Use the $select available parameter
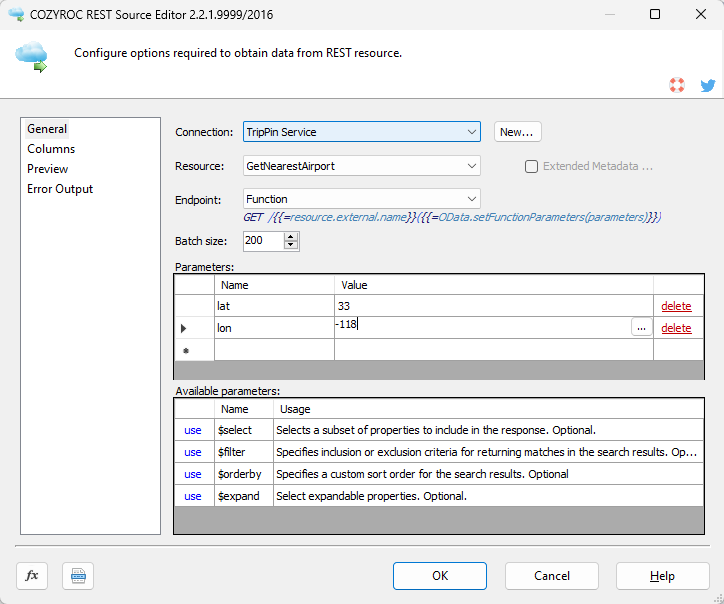The width and height of the screenshot is (724, 604). tap(193, 430)
